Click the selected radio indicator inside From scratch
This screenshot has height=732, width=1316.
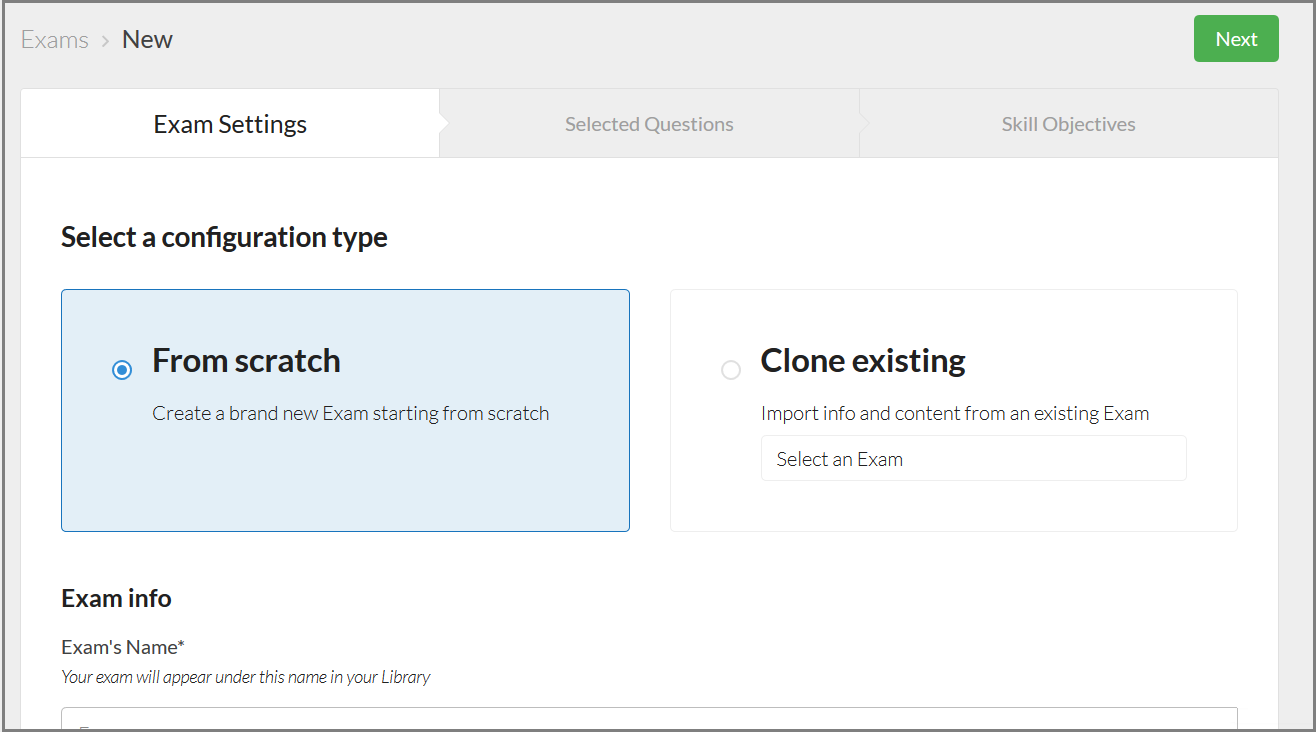click(121, 369)
